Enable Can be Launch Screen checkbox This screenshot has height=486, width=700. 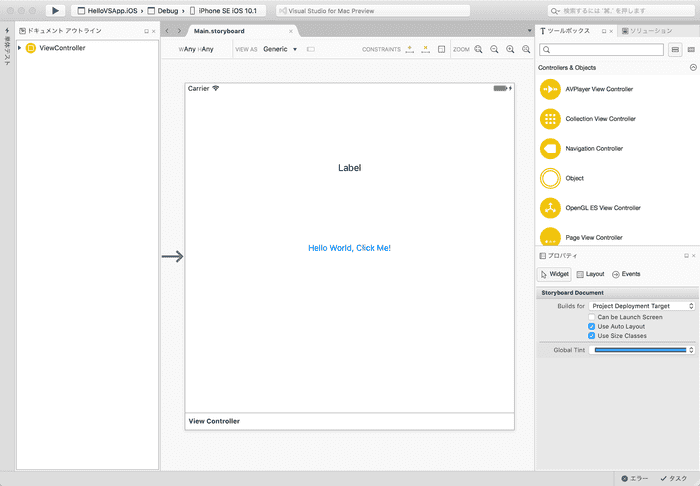pos(592,317)
